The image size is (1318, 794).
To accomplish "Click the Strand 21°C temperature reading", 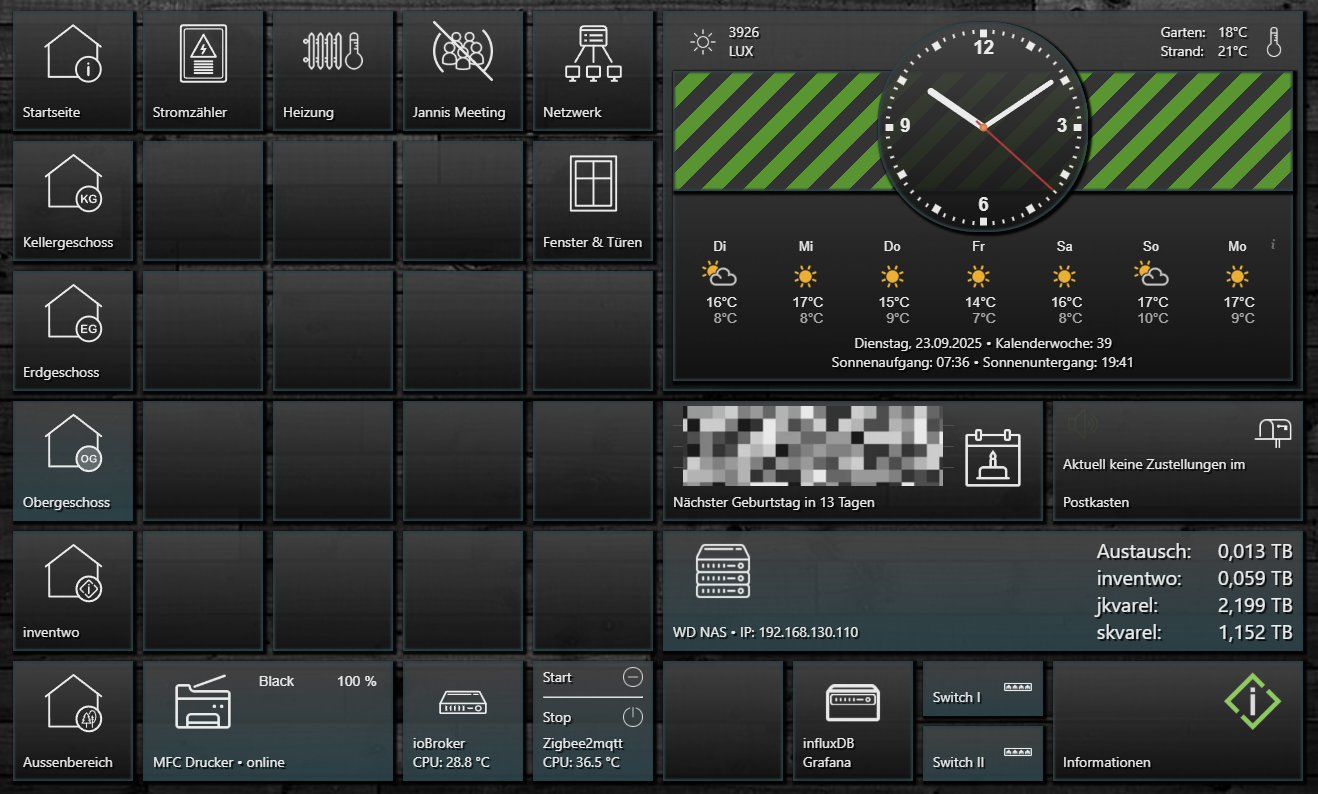I will coord(1204,51).
